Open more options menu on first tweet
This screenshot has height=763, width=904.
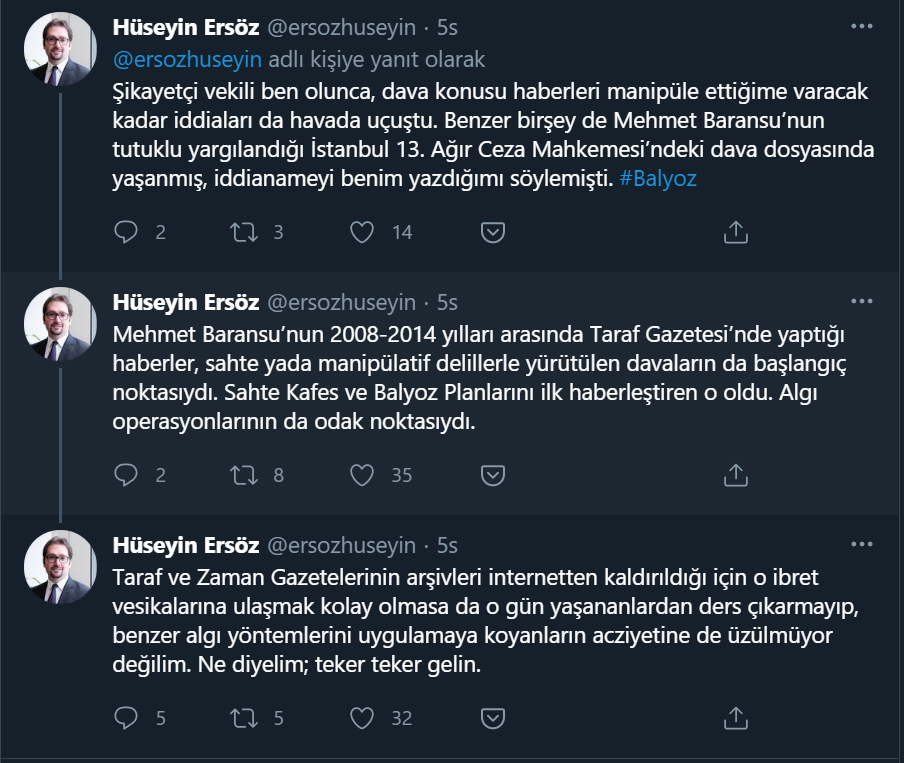861,27
